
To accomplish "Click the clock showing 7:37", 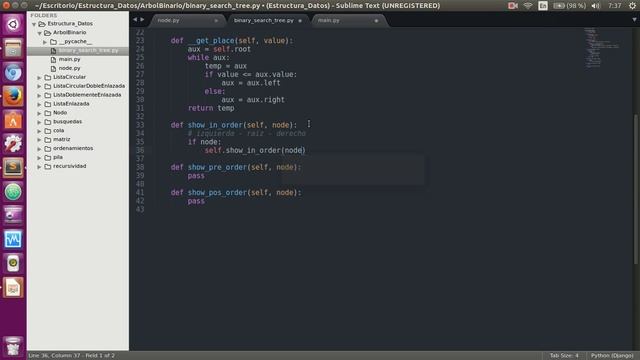I will (614, 6).
